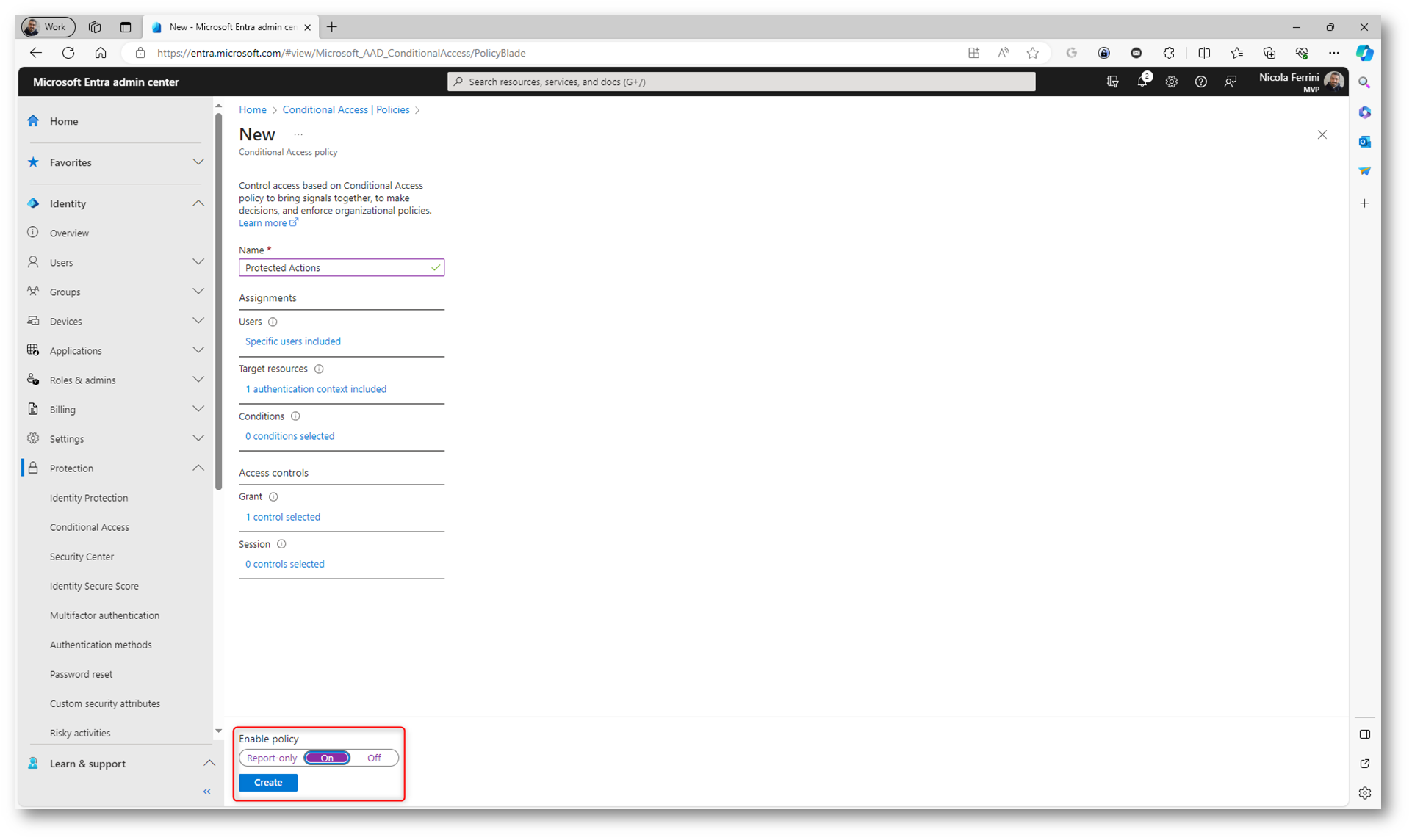
Task: Expand the Roles & admins menu
Action: pyautogui.click(x=198, y=380)
